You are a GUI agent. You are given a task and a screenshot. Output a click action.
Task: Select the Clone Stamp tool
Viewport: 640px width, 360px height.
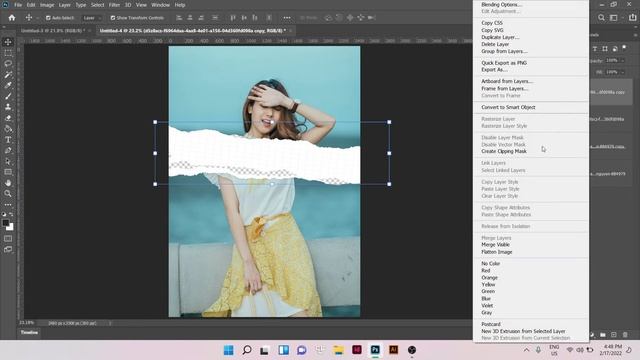(x=8, y=107)
